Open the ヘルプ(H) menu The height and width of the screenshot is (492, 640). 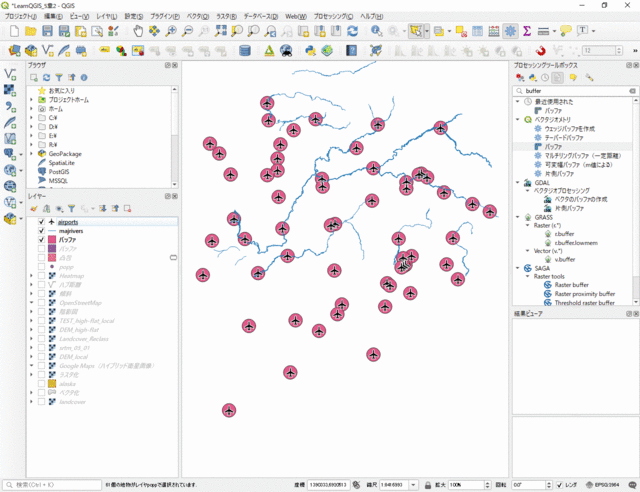coord(371,16)
